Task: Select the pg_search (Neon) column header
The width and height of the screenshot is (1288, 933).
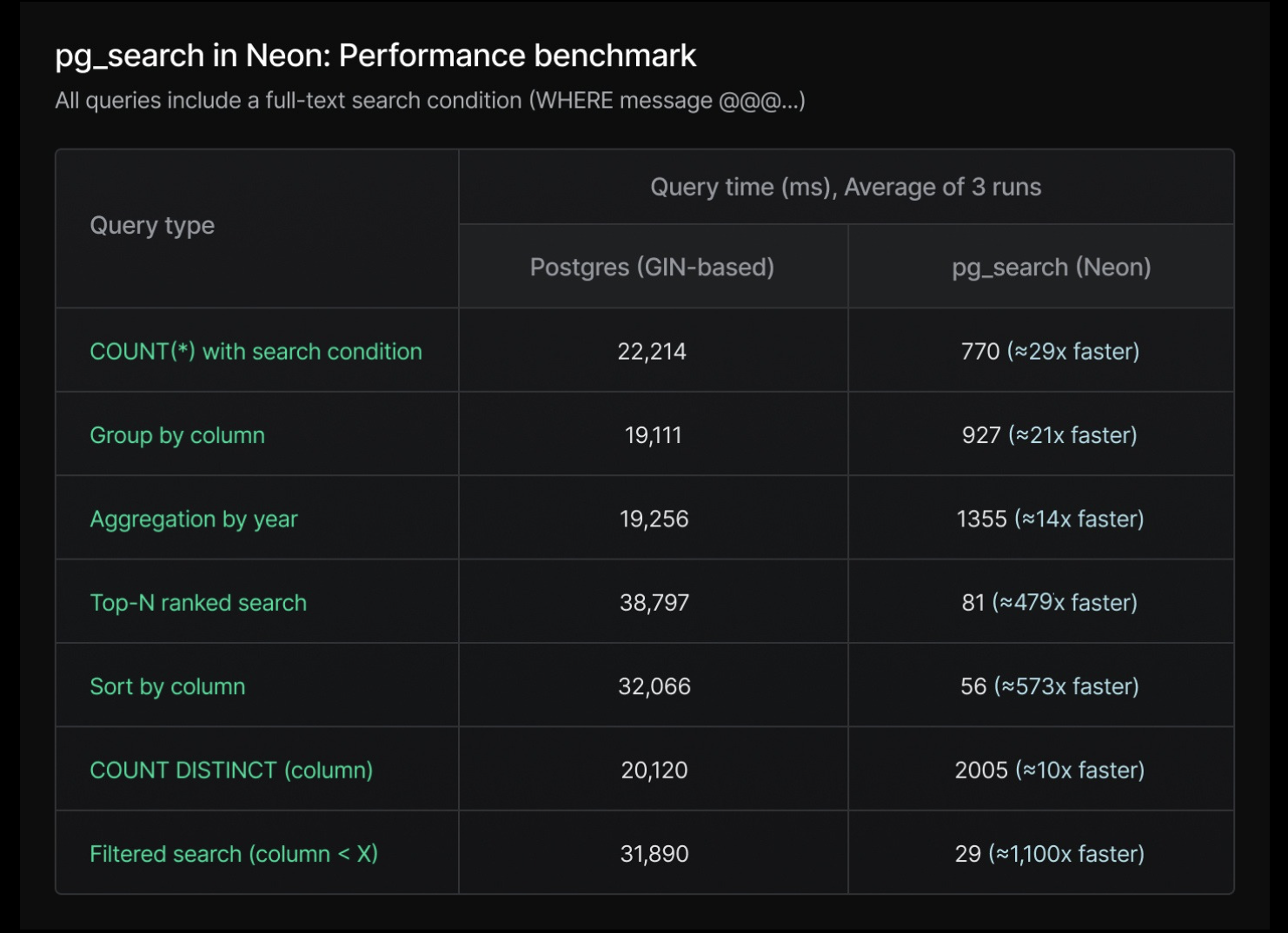Action: point(1041,267)
